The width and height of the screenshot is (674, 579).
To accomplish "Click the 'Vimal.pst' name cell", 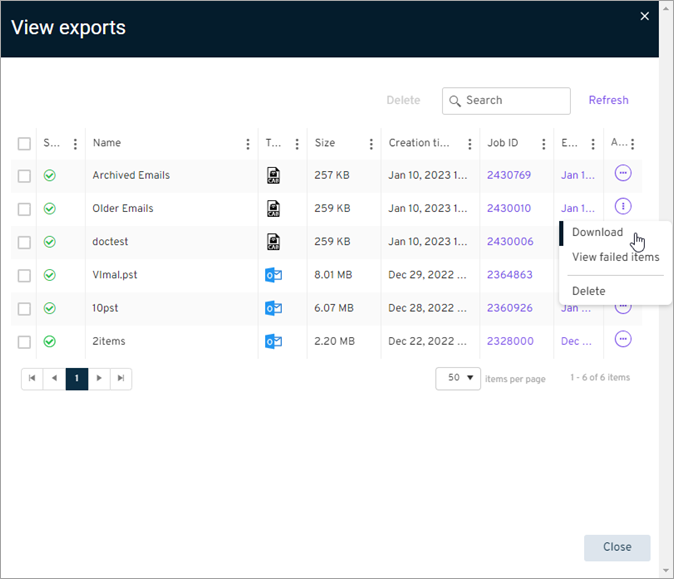I will click(x=115, y=275).
